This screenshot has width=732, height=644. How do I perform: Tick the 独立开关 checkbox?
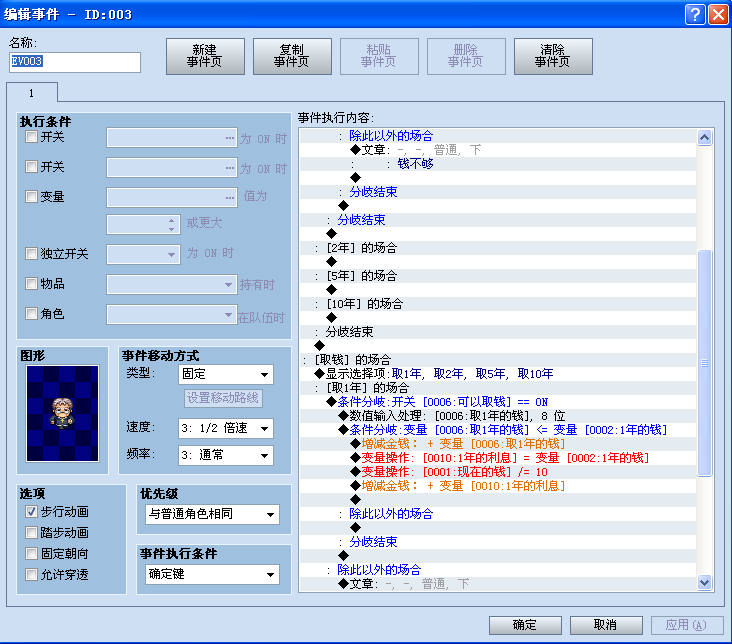coord(31,254)
